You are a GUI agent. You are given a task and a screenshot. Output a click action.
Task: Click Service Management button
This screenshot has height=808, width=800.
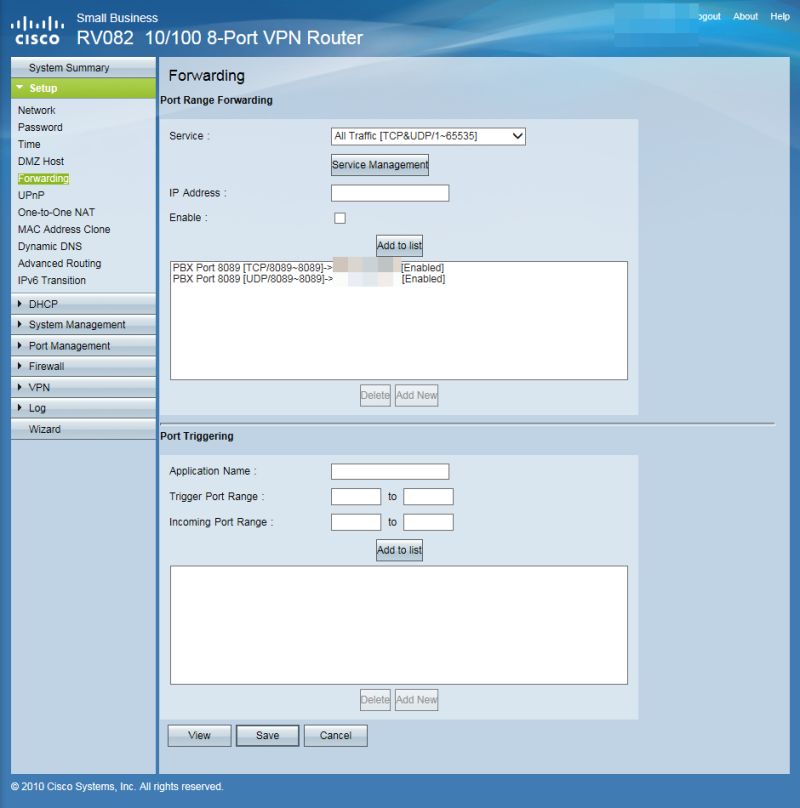coord(380,165)
